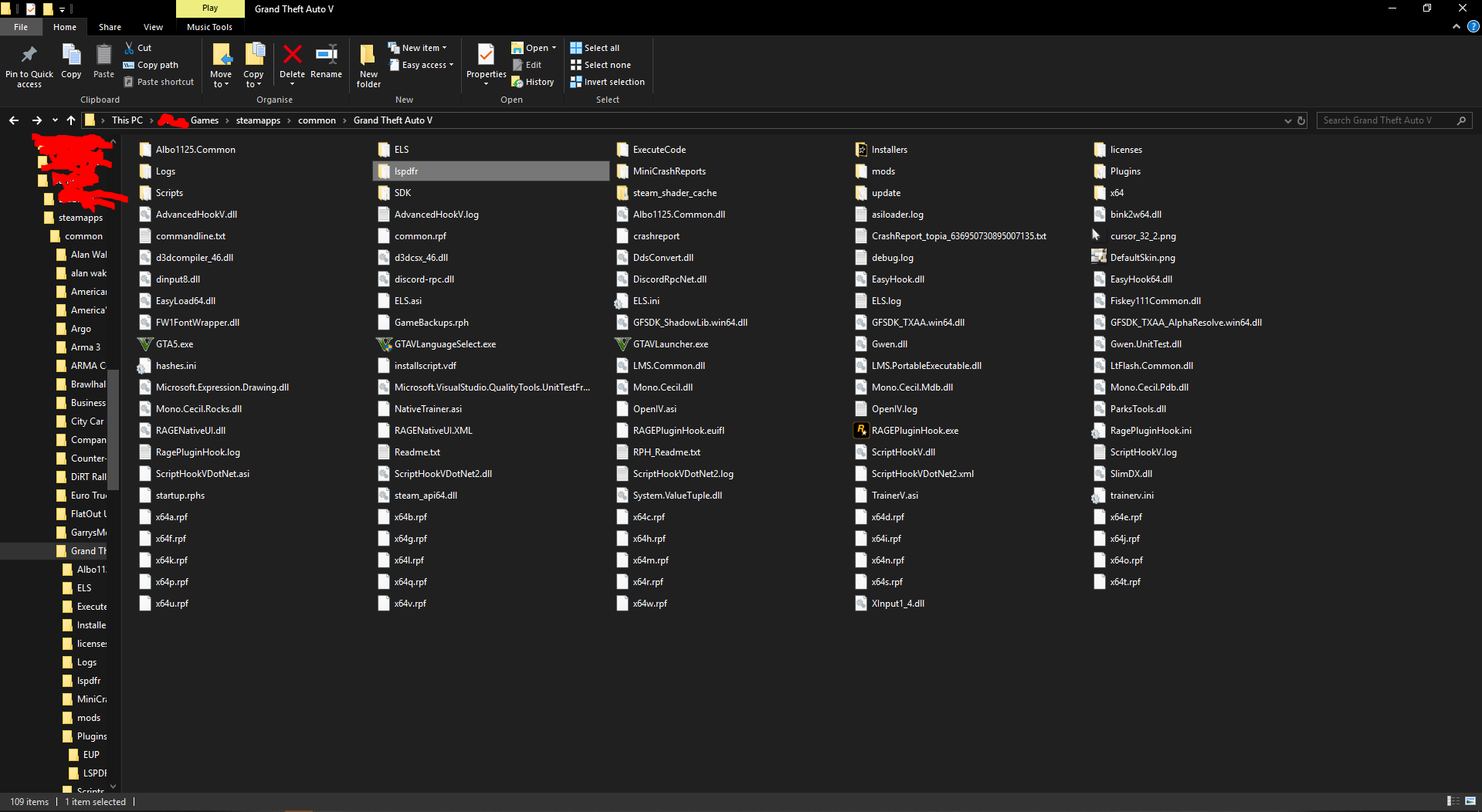The height and width of the screenshot is (812, 1482).
Task: Click the Up directory arrow
Action: 71,120
